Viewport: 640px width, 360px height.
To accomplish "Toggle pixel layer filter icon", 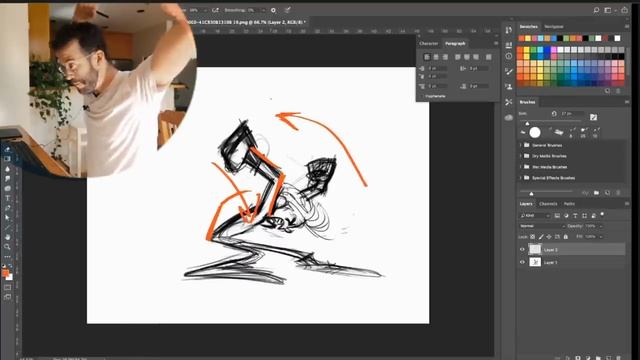I will pyautogui.click(x=557, y=216).
